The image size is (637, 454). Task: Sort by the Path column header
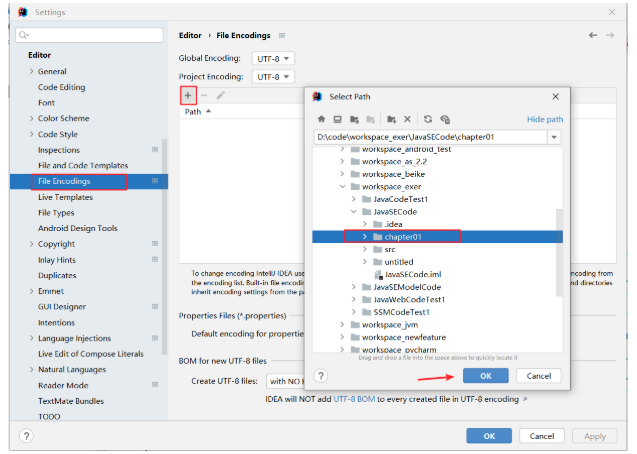pos(197,112)
